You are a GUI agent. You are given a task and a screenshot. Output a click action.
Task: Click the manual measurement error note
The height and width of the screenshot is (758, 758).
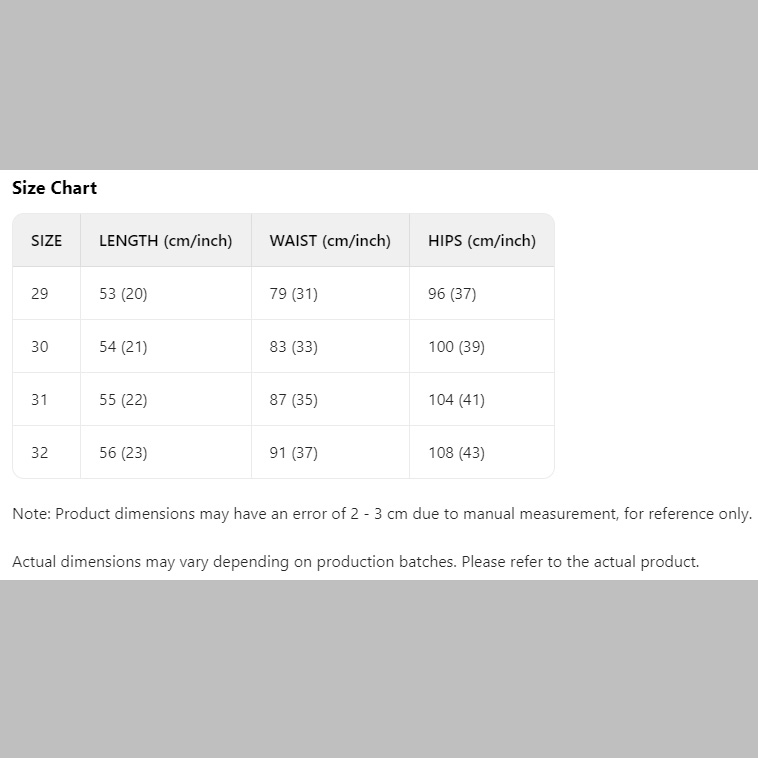tap(381, 513)
